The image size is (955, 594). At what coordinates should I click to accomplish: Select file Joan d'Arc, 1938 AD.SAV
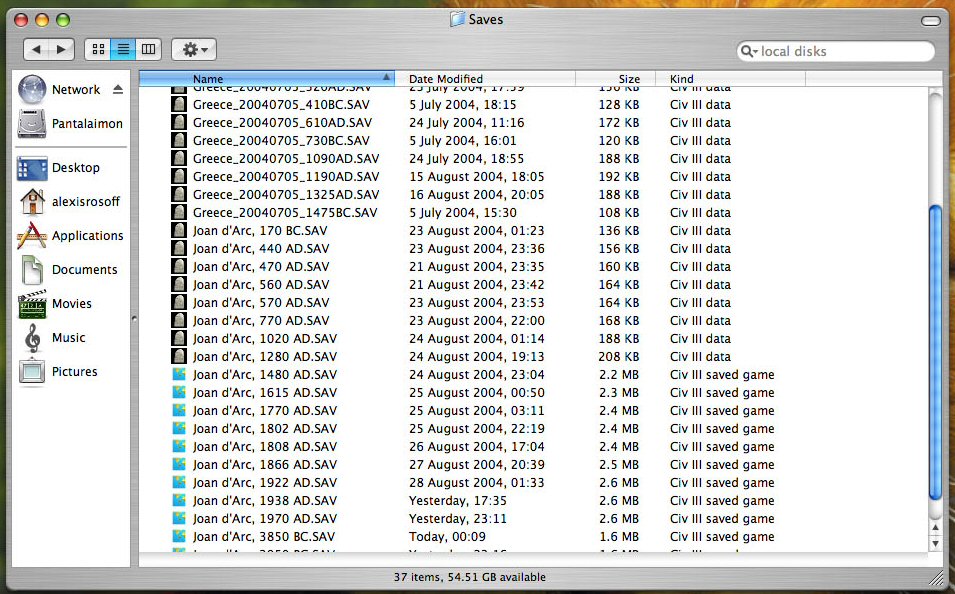pyautogui.click(x=265, y=500)
